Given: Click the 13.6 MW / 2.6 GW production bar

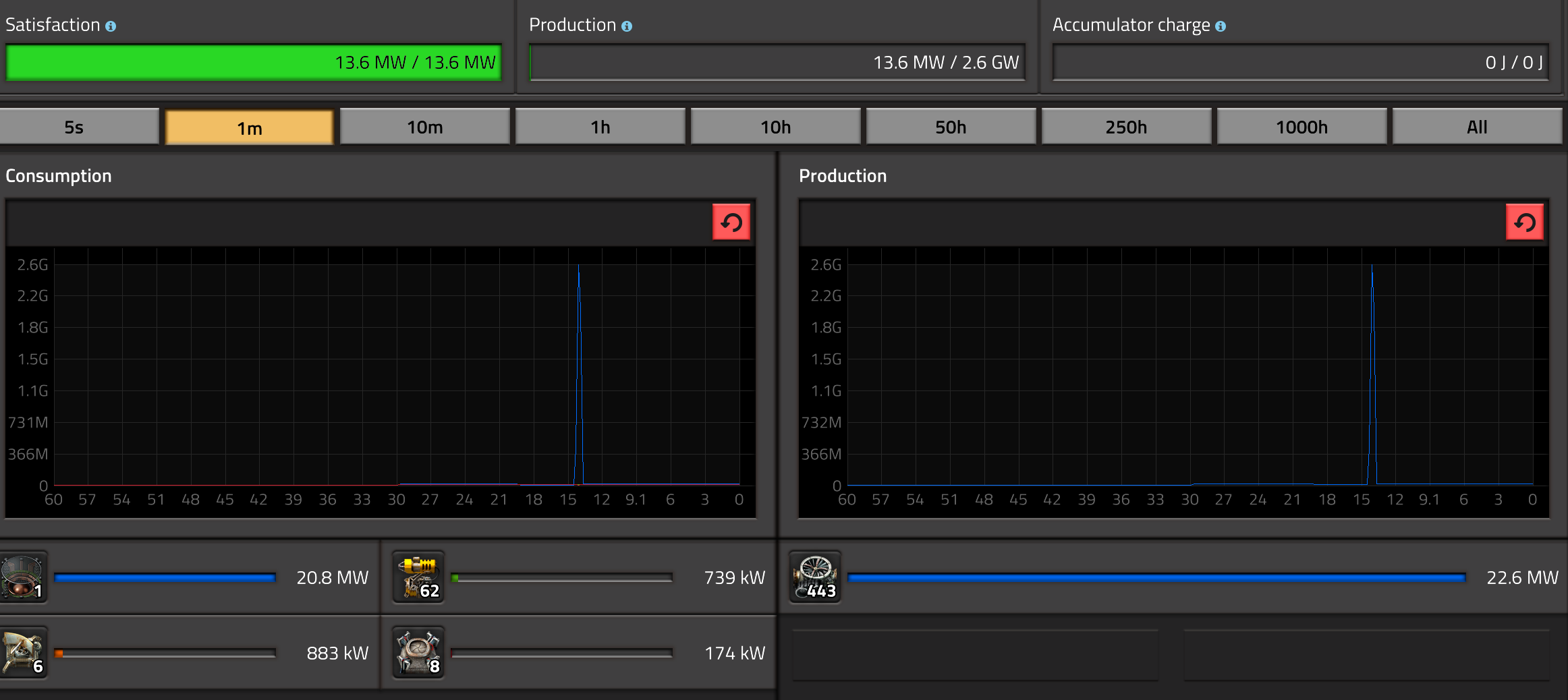Looking at the screenshot, I should (x=777, y=63).
